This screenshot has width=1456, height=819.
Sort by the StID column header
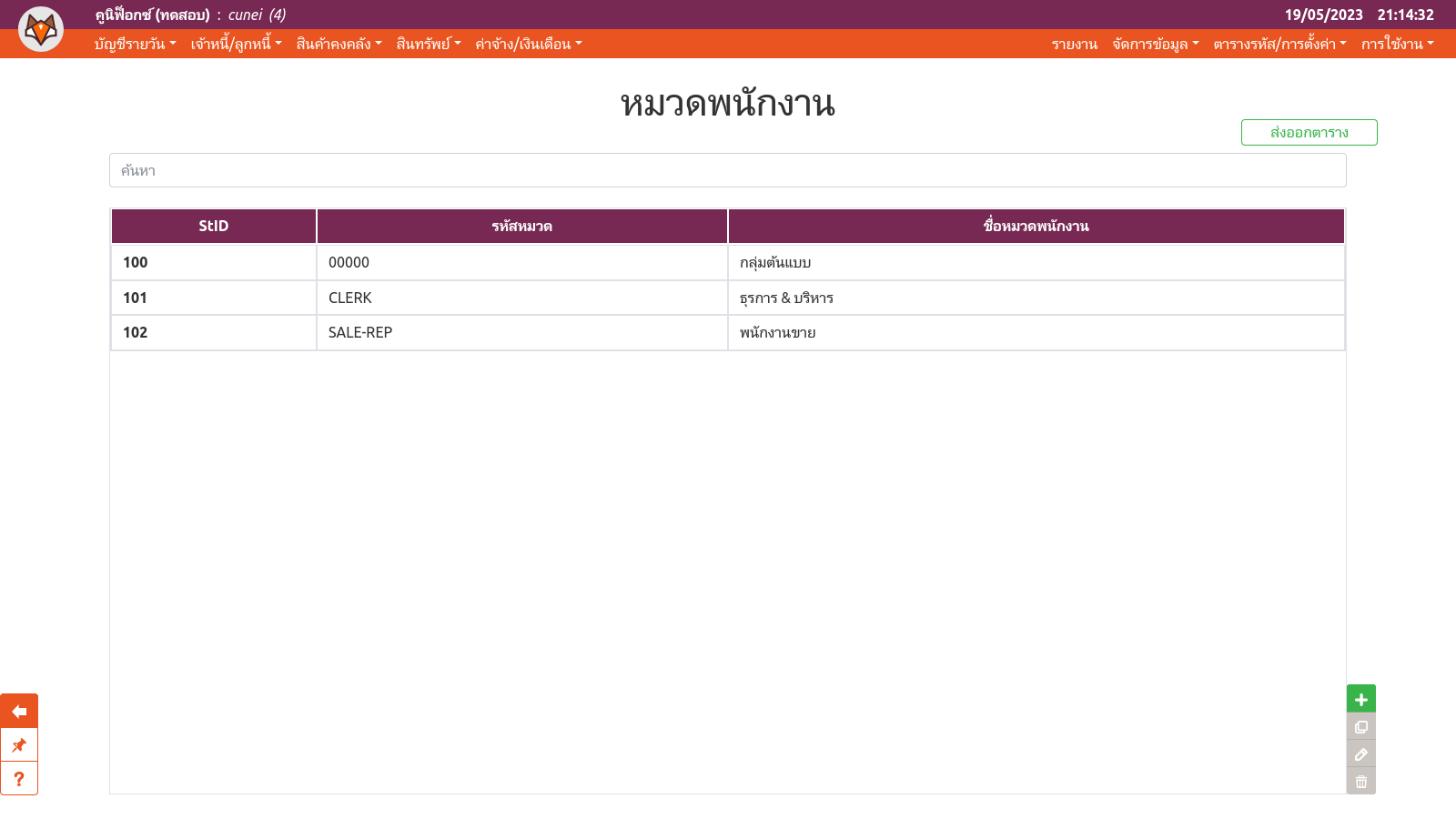click(214, 226)
